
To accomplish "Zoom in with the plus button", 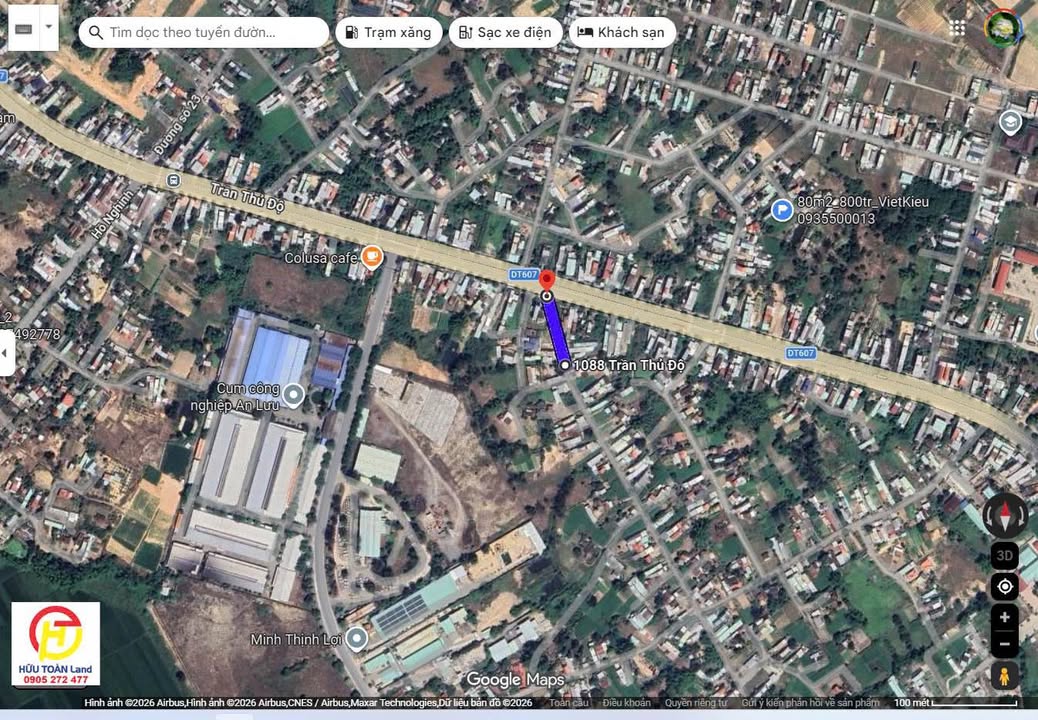I will (1004, 618).
